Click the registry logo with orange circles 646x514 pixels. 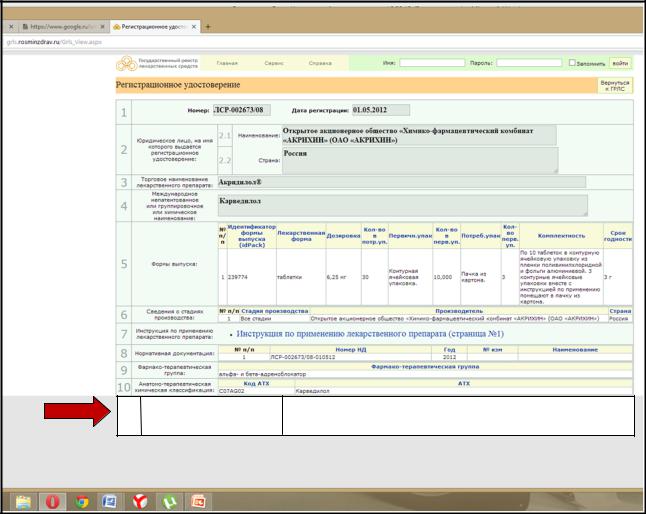coord(126,63)
